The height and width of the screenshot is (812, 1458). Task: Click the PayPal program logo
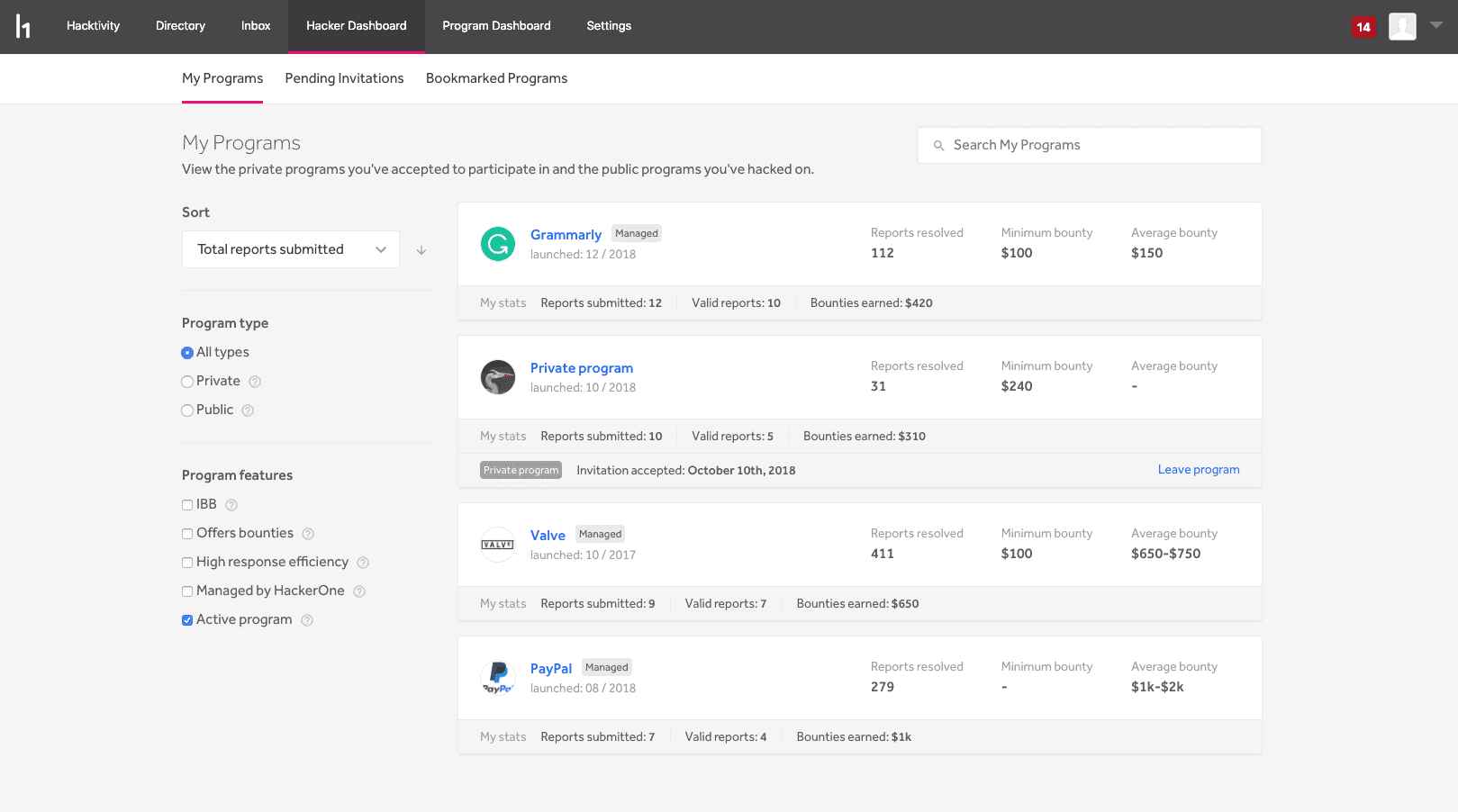coord(497,678)
